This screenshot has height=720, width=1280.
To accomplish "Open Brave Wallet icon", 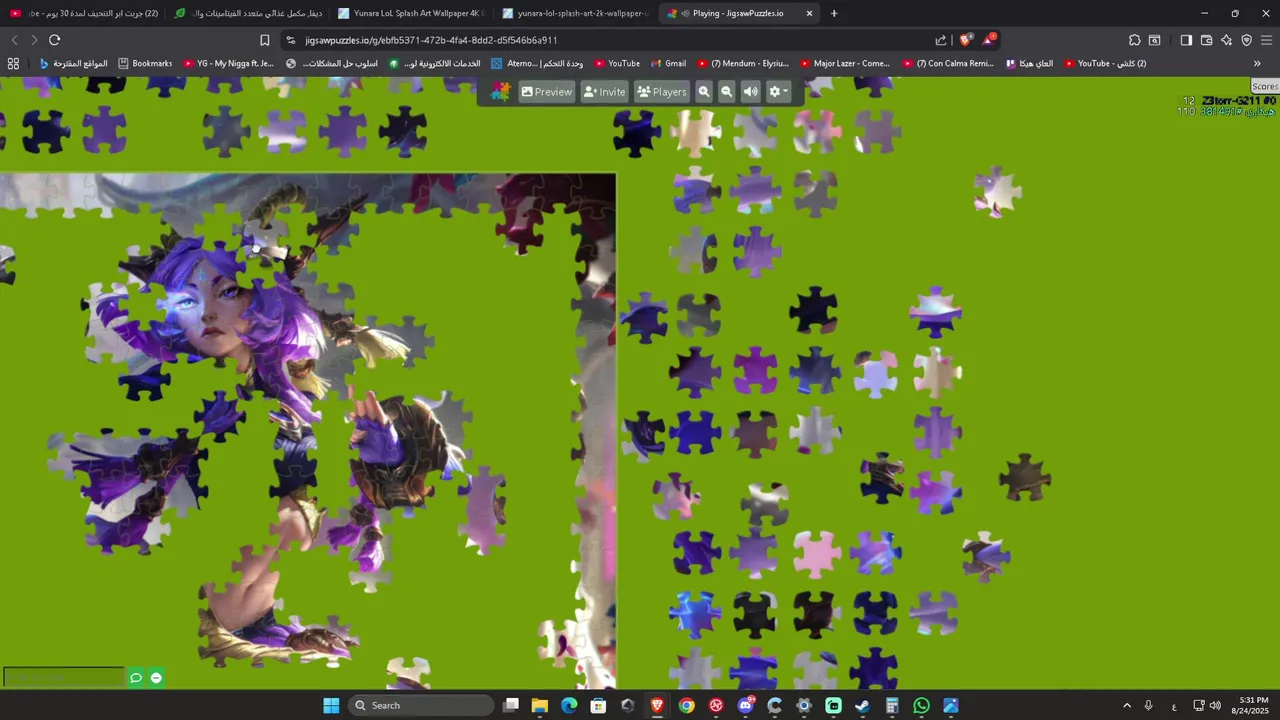I will [1206, 40].
